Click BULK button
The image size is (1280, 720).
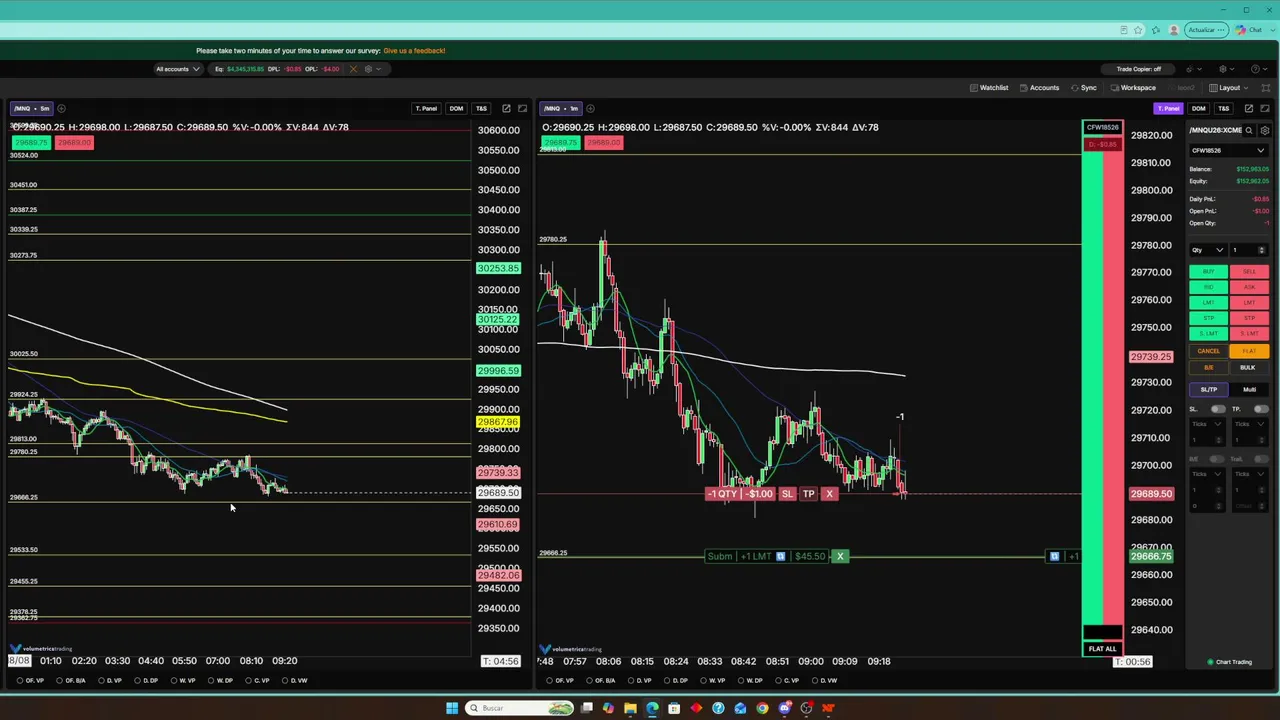pos(1249,367)
